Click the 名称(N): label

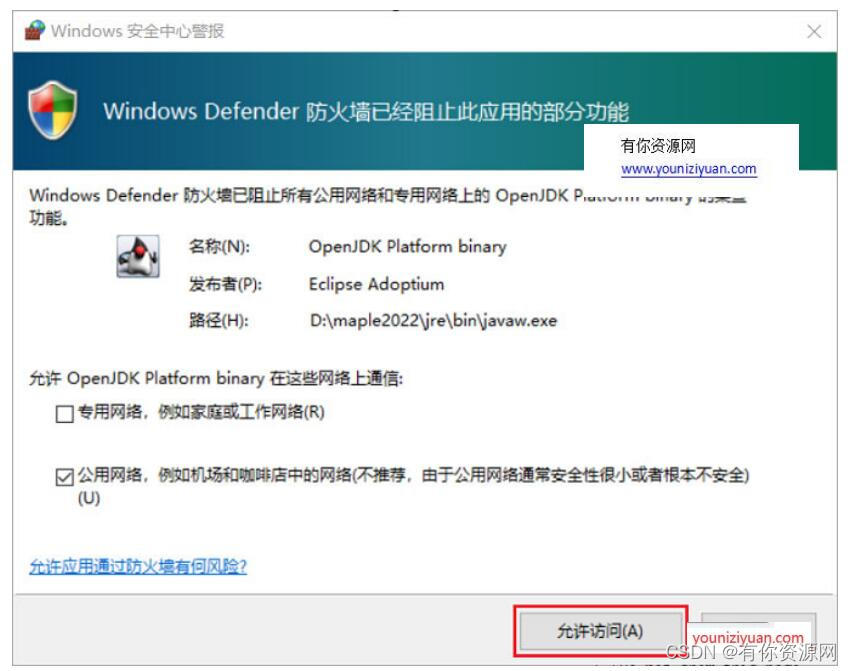click(x=219, y=246)
